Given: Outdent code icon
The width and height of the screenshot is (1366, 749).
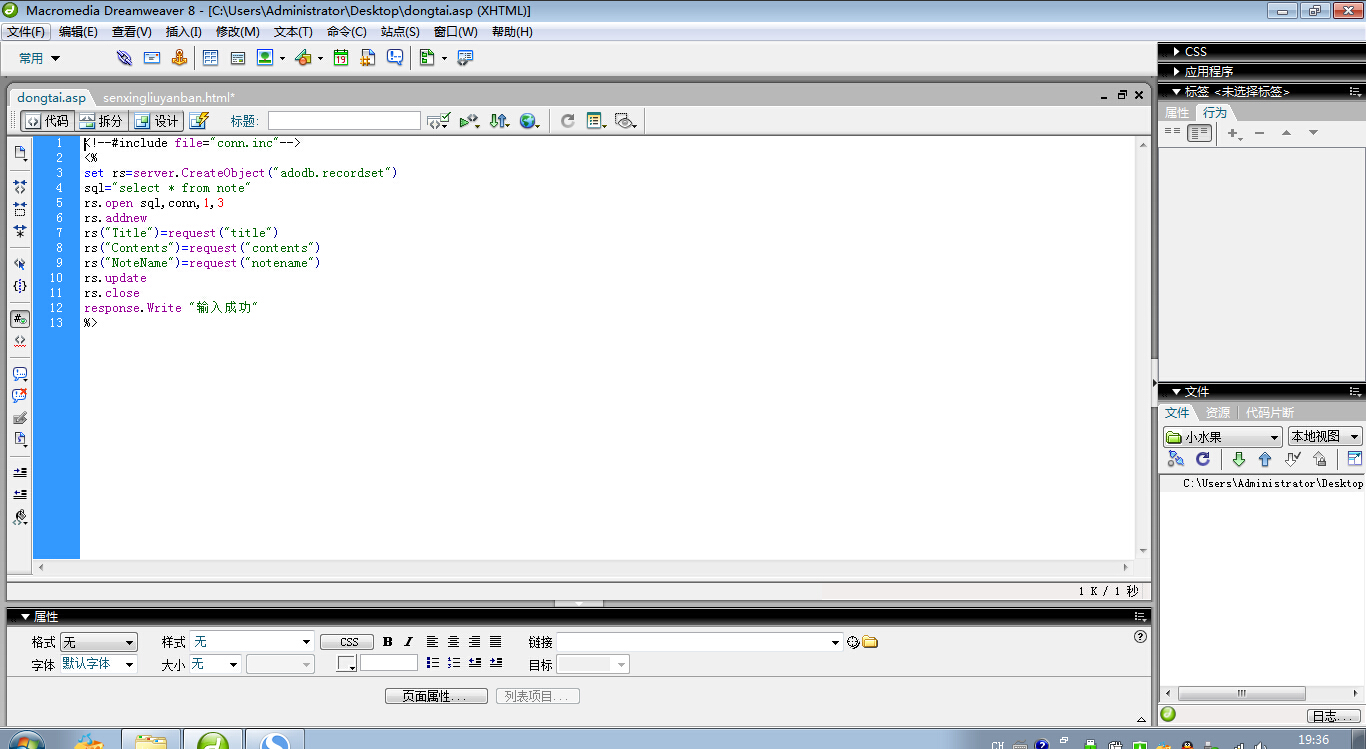Looking at the screenshot, I should click(x=20, y=494).
